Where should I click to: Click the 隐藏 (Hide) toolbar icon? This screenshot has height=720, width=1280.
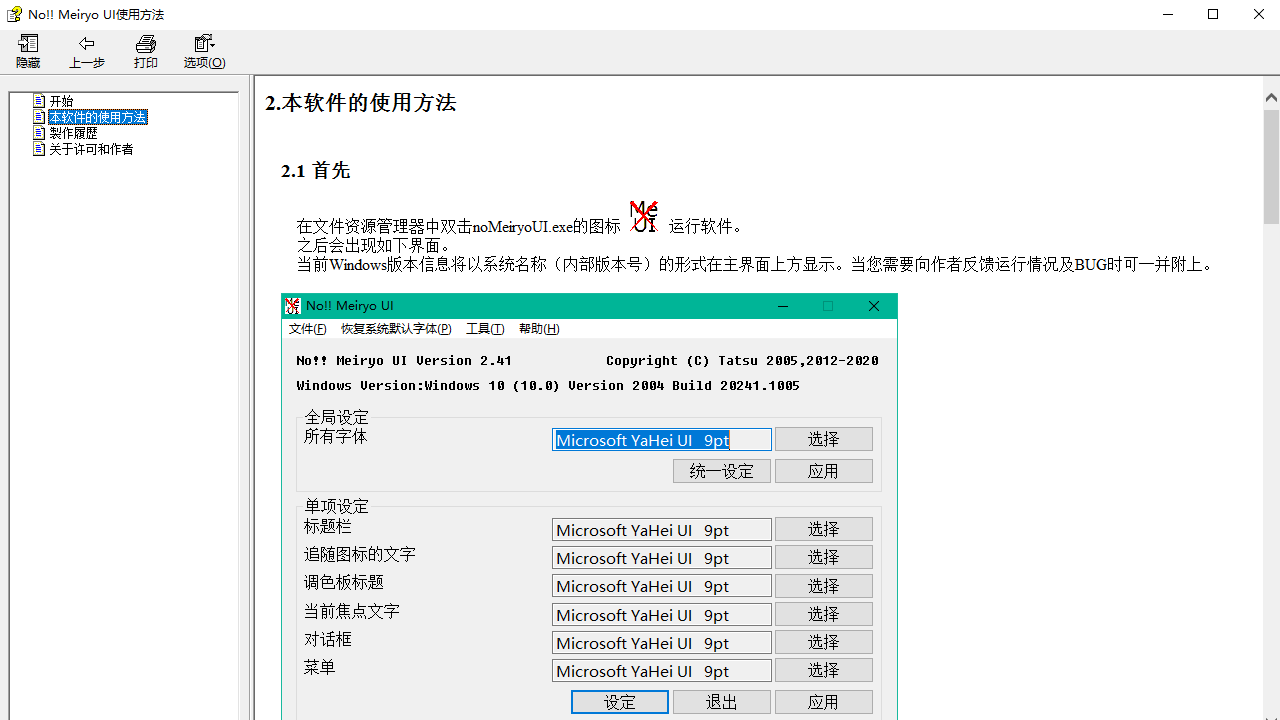27,51
